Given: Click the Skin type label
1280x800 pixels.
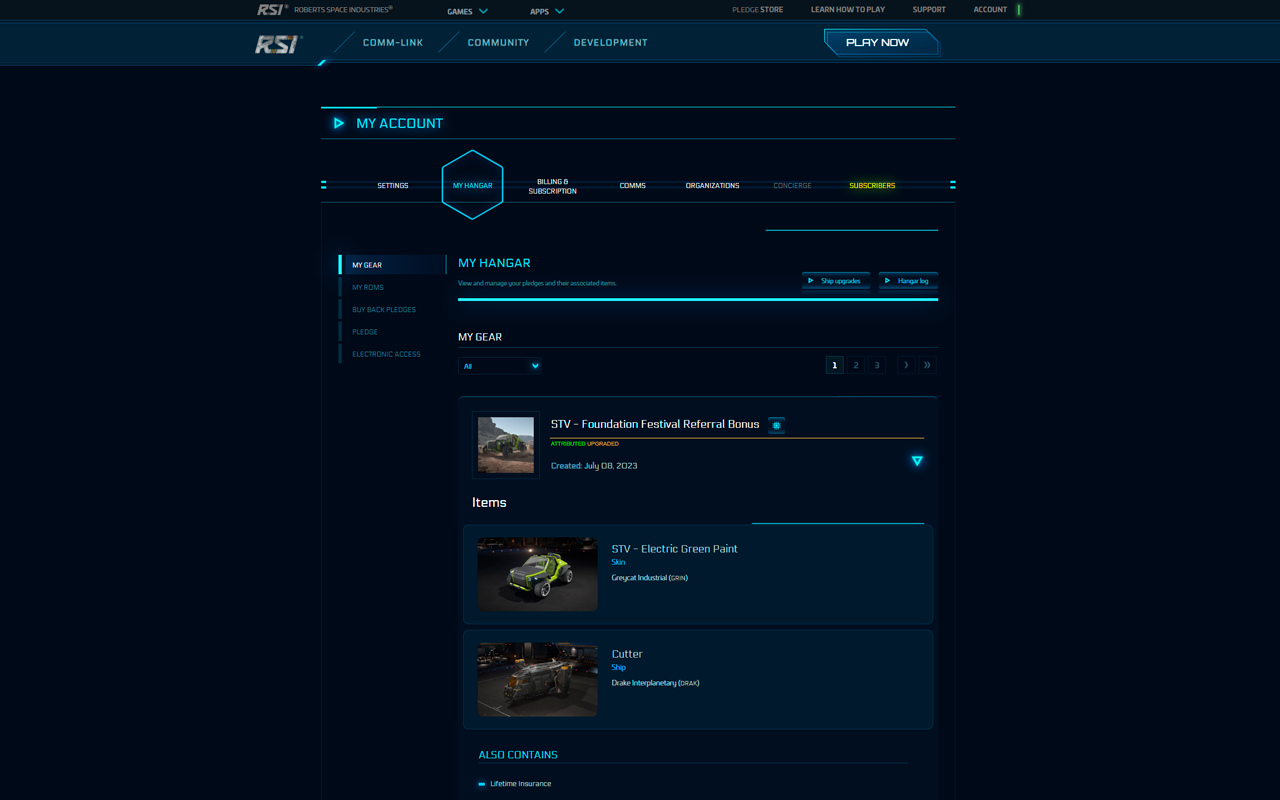Looking at the screenshot, I should pyautogui.click(x=618, y=562).
